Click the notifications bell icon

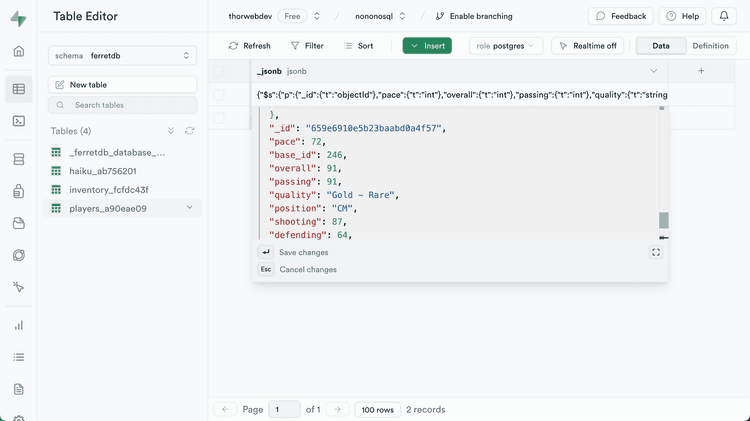click(724, 16)
